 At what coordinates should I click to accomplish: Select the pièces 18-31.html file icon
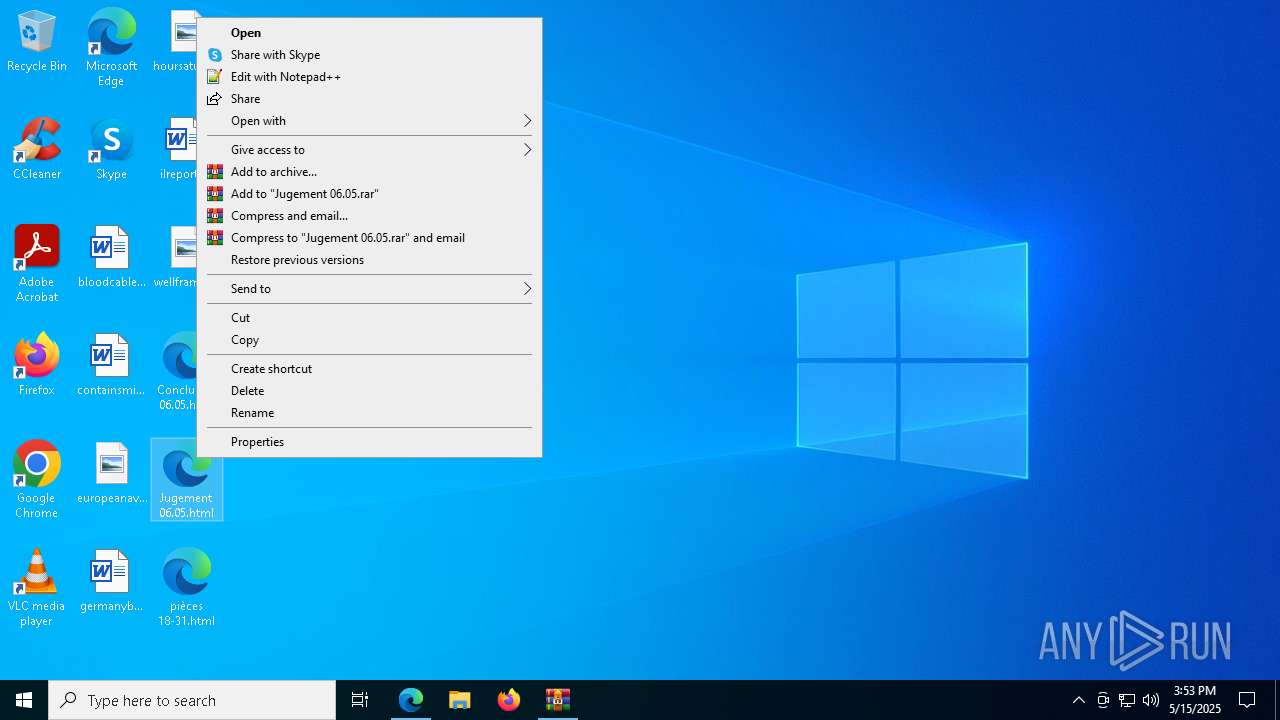pyautogui.click(x=186, y=588)
